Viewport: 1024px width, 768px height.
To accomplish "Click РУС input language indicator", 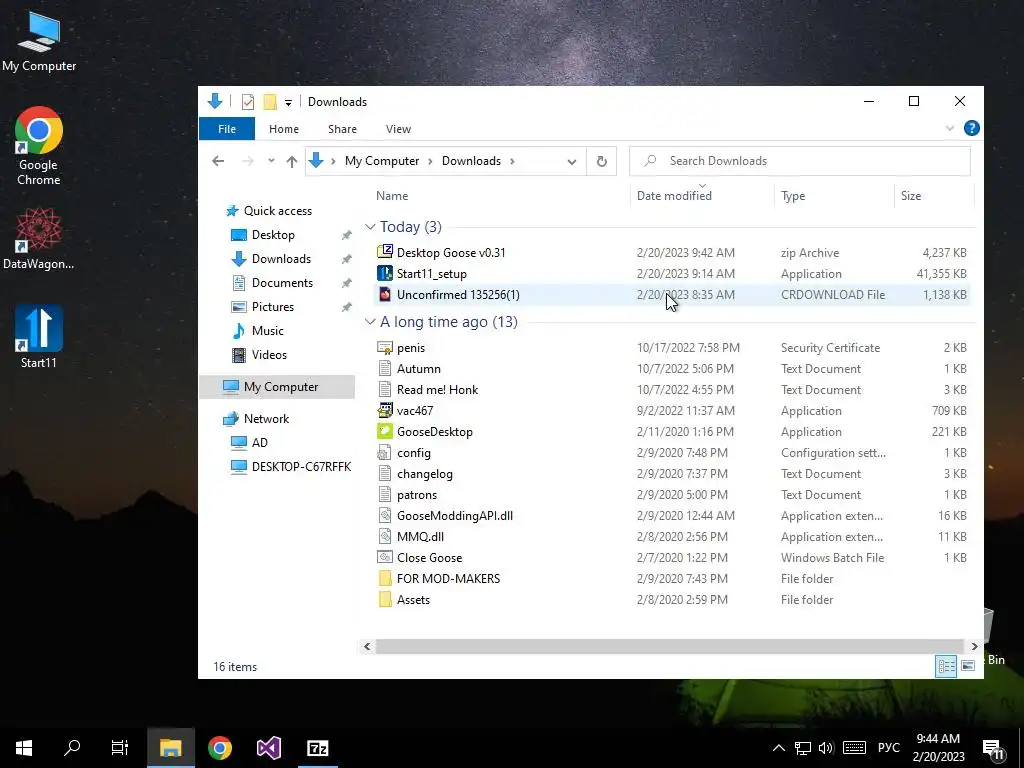I will [888, 748].
